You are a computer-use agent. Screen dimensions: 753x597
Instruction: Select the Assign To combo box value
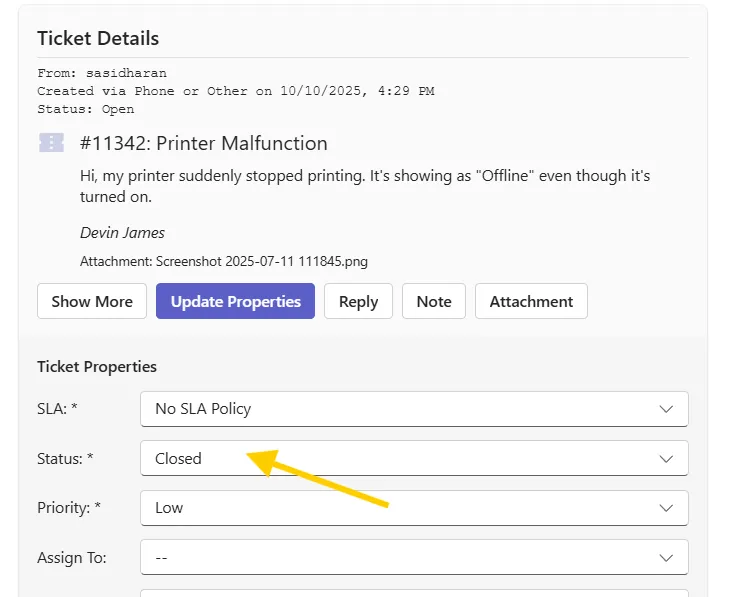[x=400, y=557]
